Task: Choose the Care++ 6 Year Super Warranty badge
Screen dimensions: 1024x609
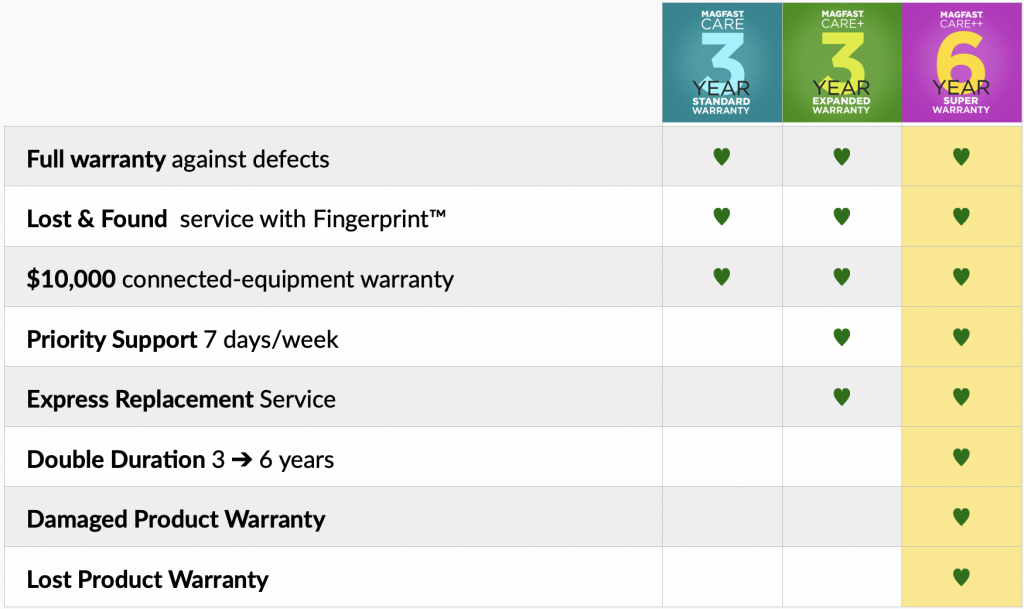Action: click(961, 63)
